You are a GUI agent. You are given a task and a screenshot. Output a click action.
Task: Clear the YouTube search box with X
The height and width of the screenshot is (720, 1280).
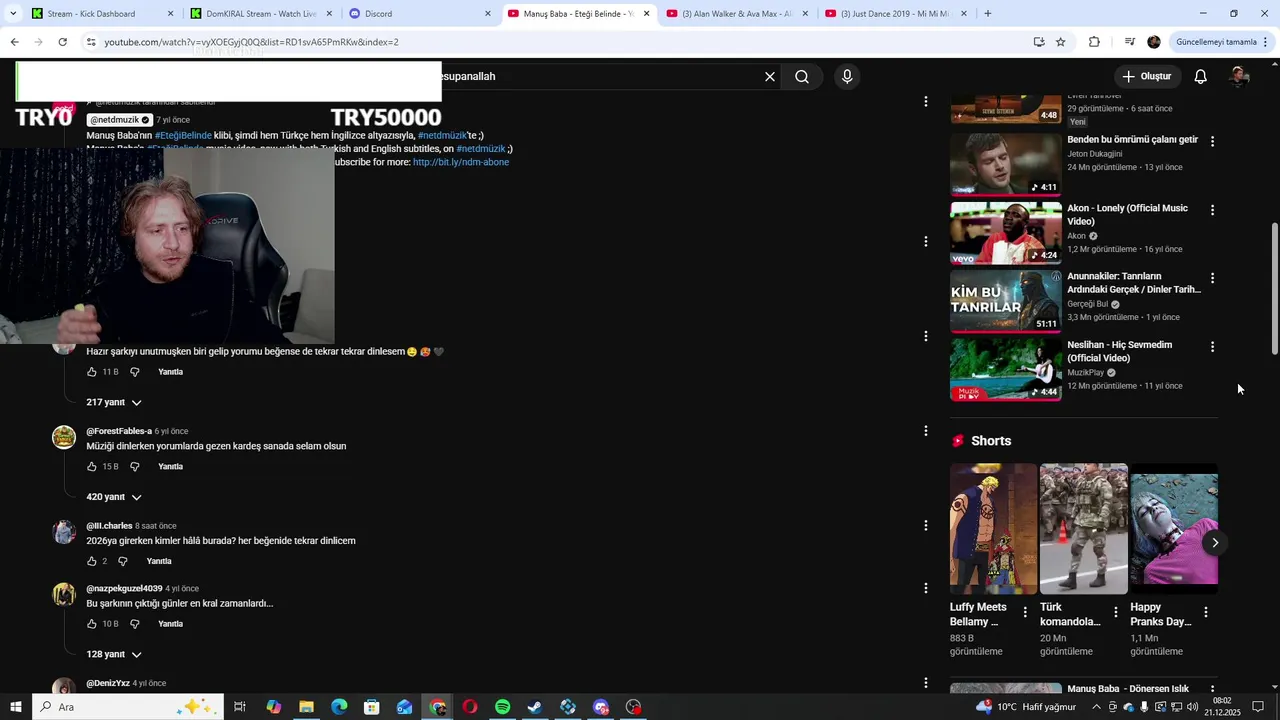coord(770,77)
